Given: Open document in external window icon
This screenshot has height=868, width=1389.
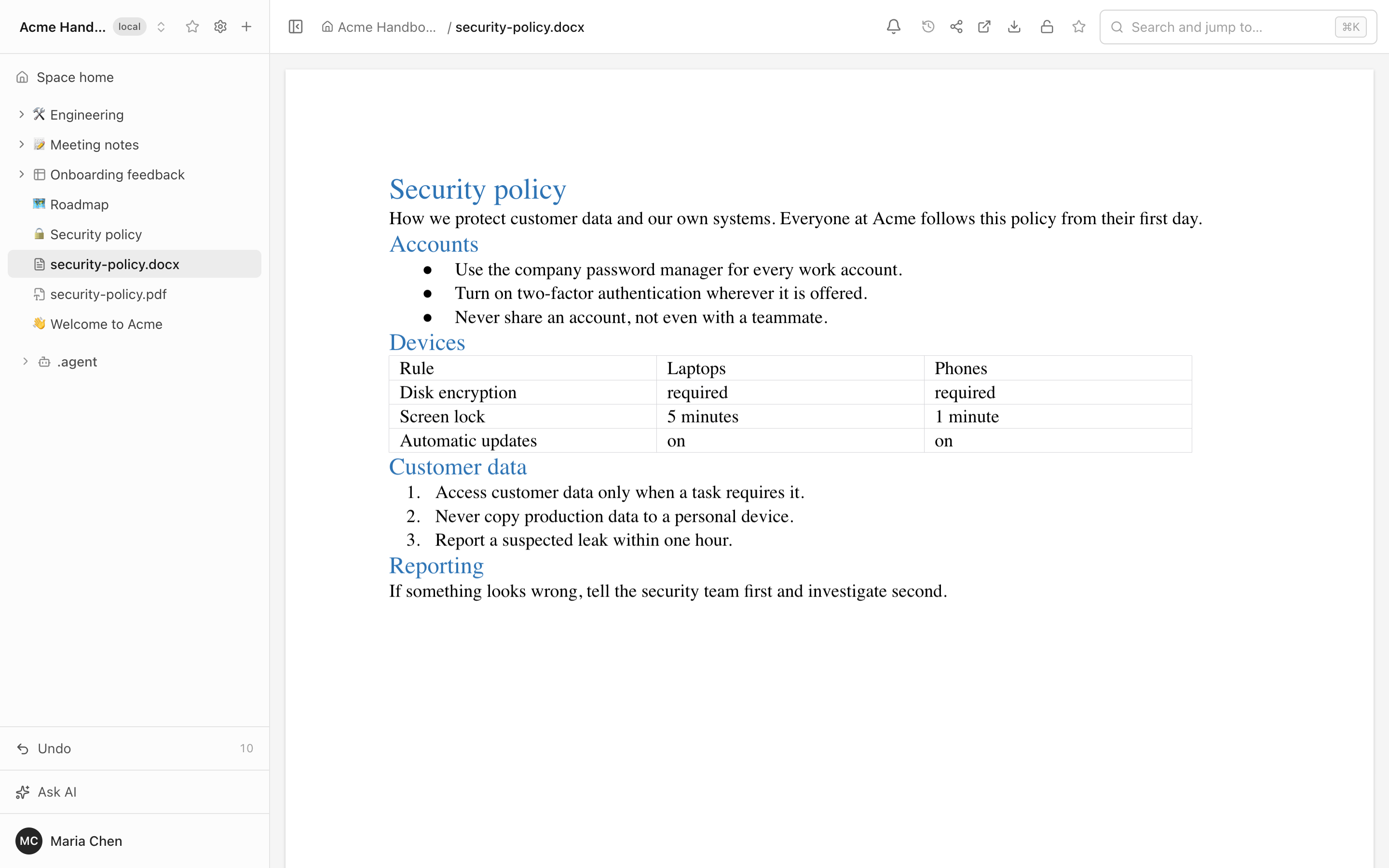Looking at the screenshot, I should pyautogui.click(x=984, y=27).
